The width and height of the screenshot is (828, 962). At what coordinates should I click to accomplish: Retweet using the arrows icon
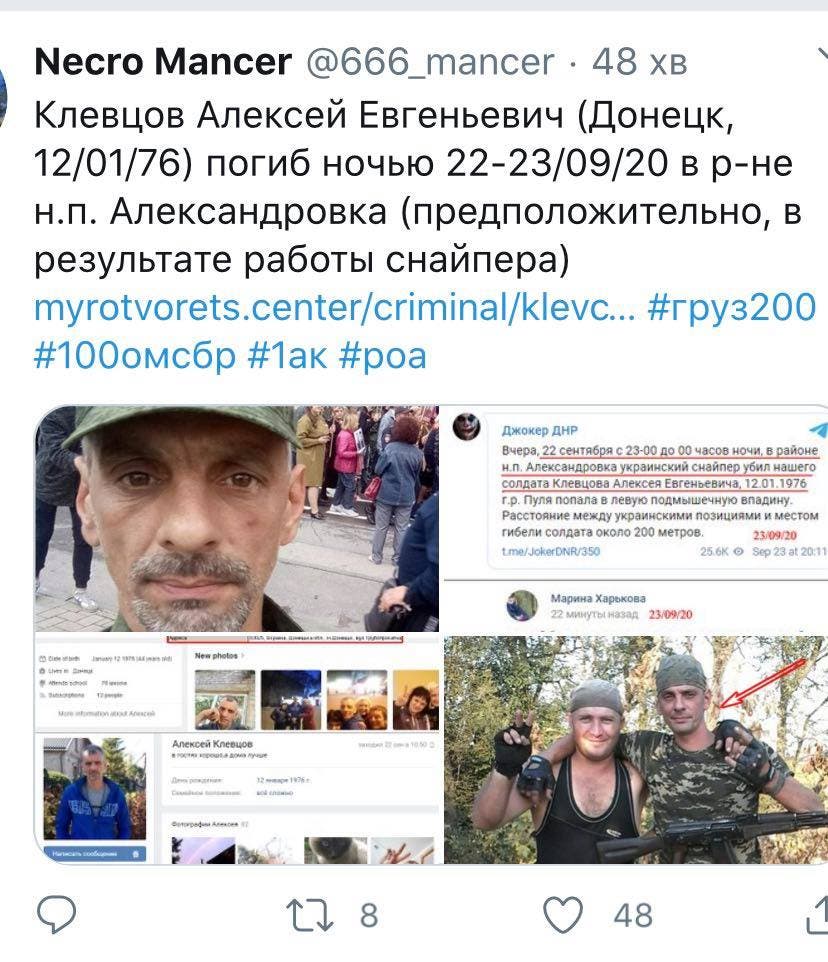310,915
